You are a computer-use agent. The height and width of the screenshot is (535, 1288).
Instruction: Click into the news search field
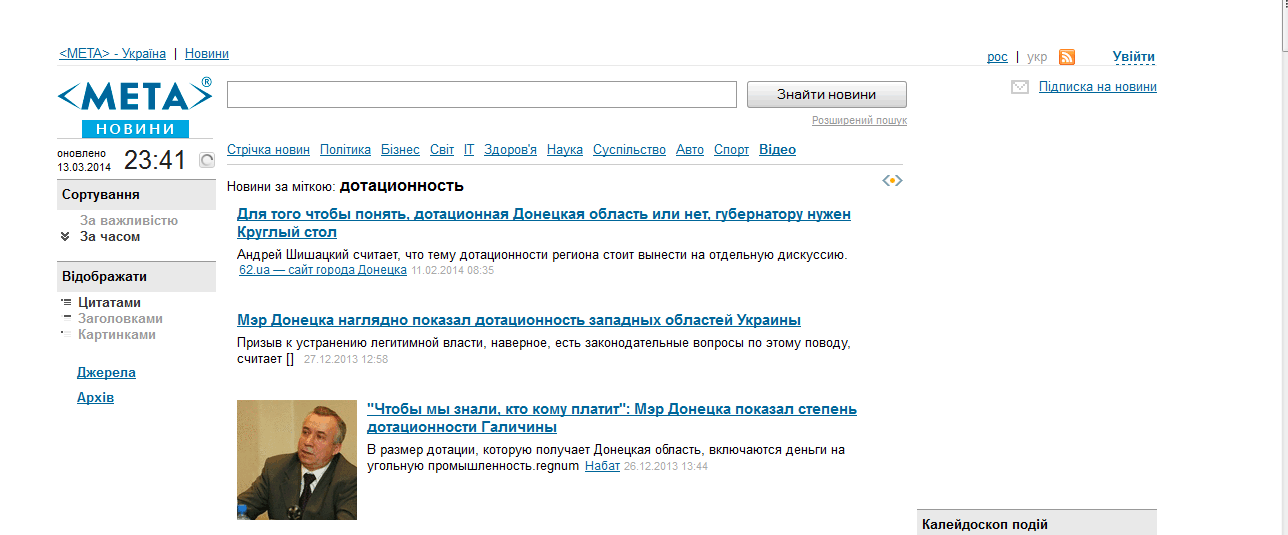click(x=481, y=95)
